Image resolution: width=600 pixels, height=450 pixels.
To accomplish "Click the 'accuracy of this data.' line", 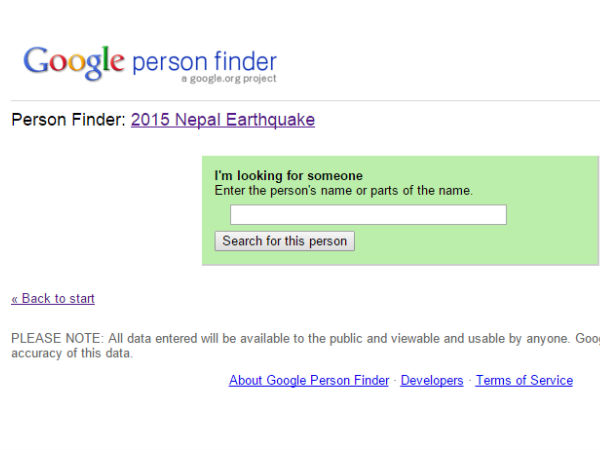I will coord(72,353).
